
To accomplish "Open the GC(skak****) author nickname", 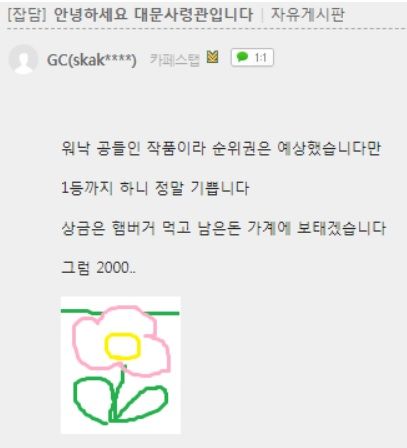I will [x=92, y=60].
